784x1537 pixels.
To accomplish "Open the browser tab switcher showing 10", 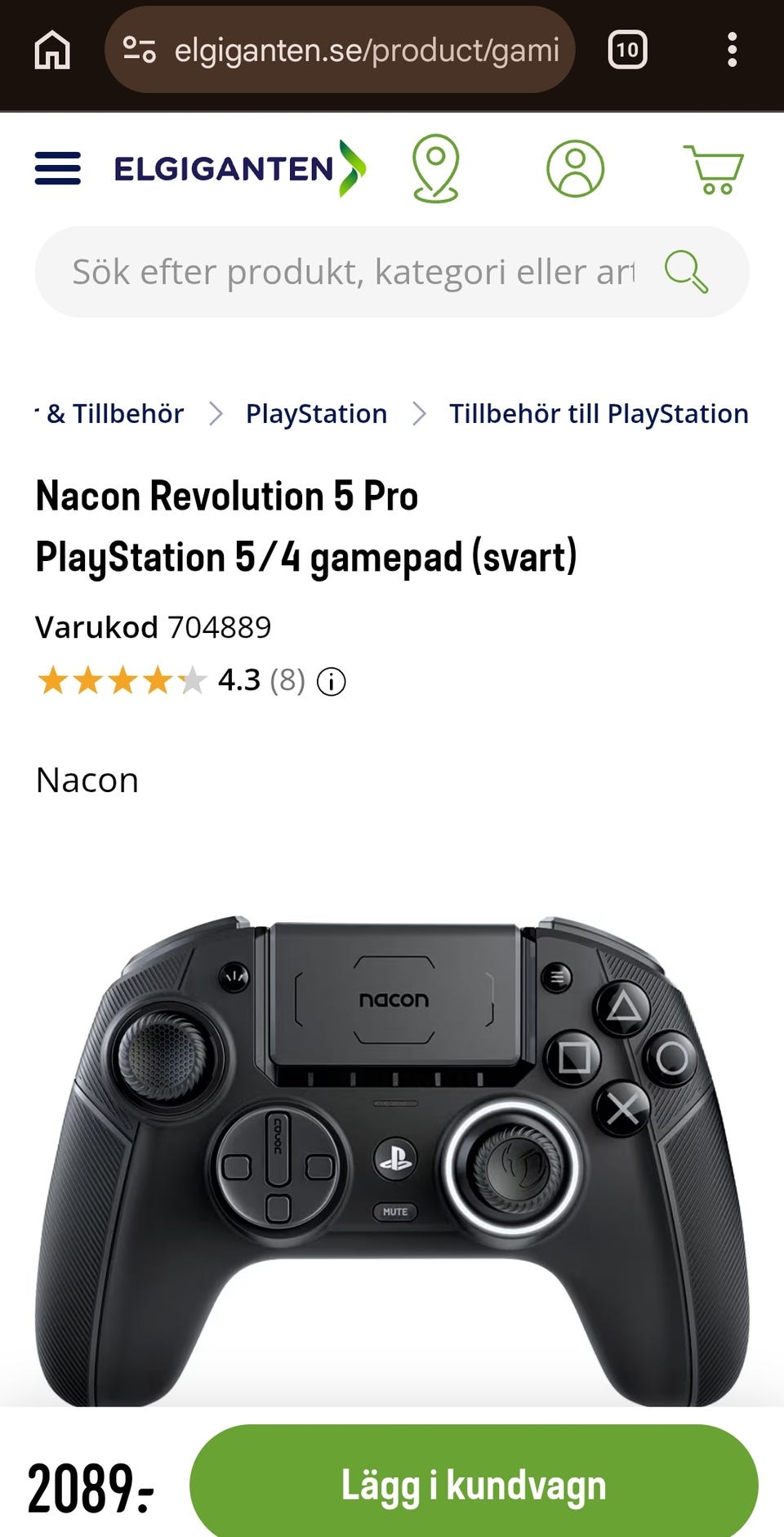I will [x=627, y=51].
